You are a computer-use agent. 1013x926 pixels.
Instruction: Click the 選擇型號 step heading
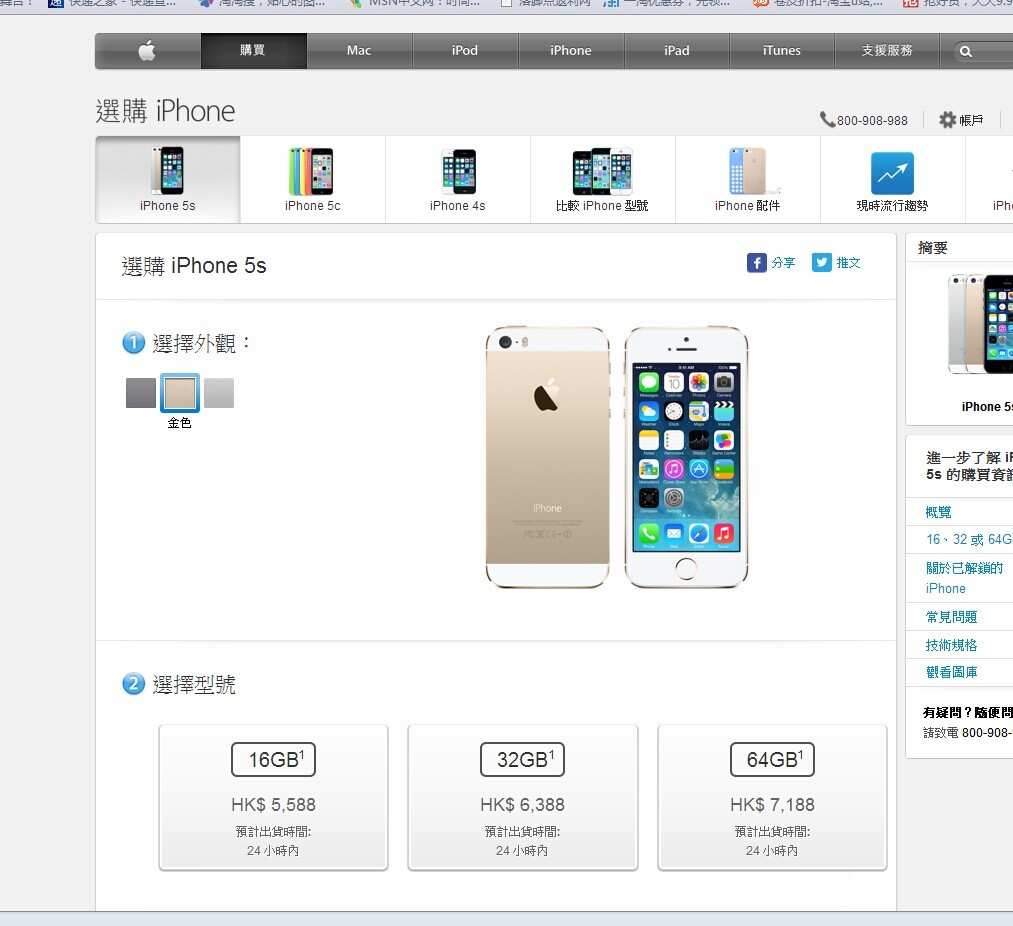click(194, 684)
